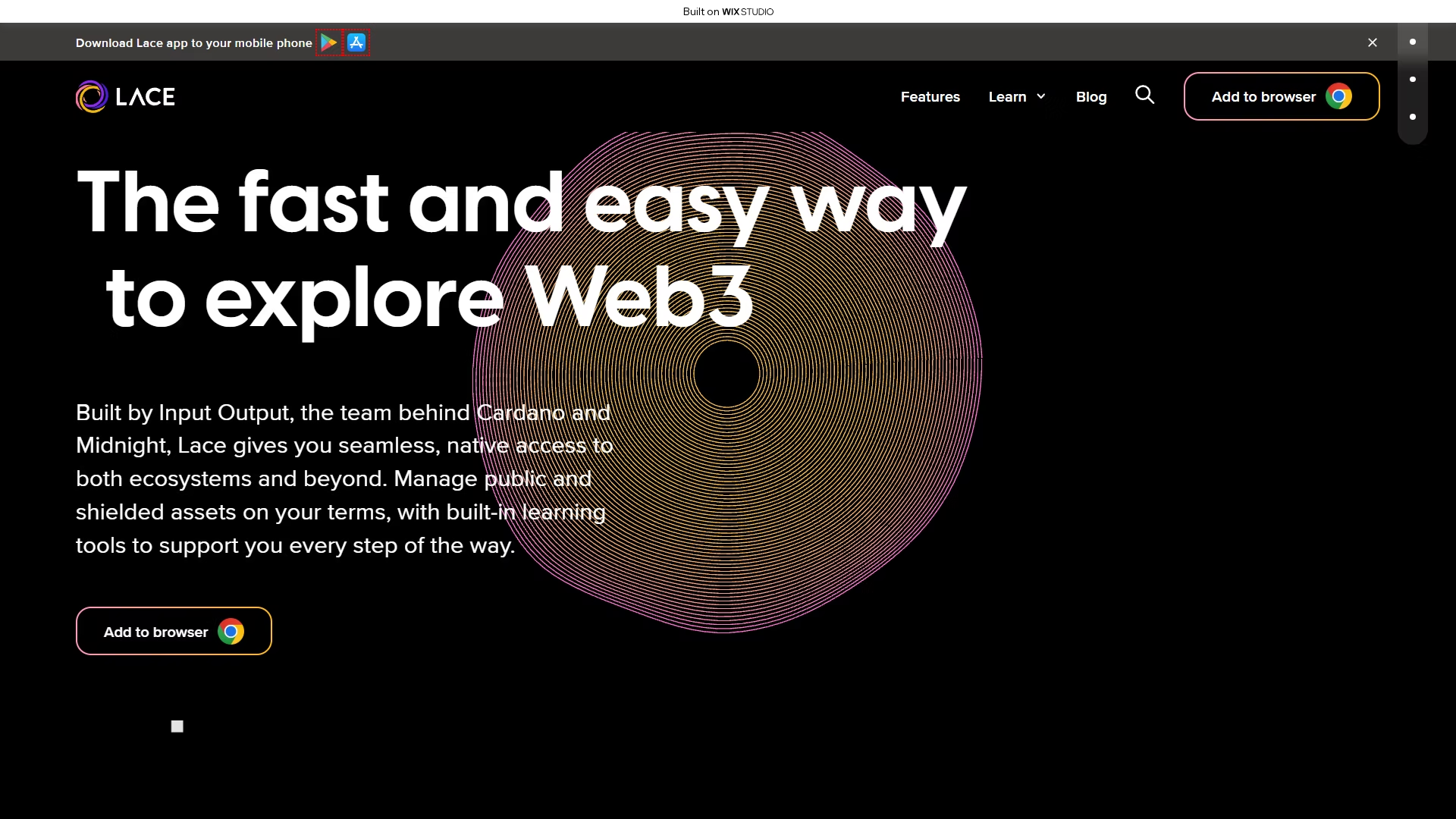Open the Features menu item
This screenshot has width=1456, height=819.
930,97
